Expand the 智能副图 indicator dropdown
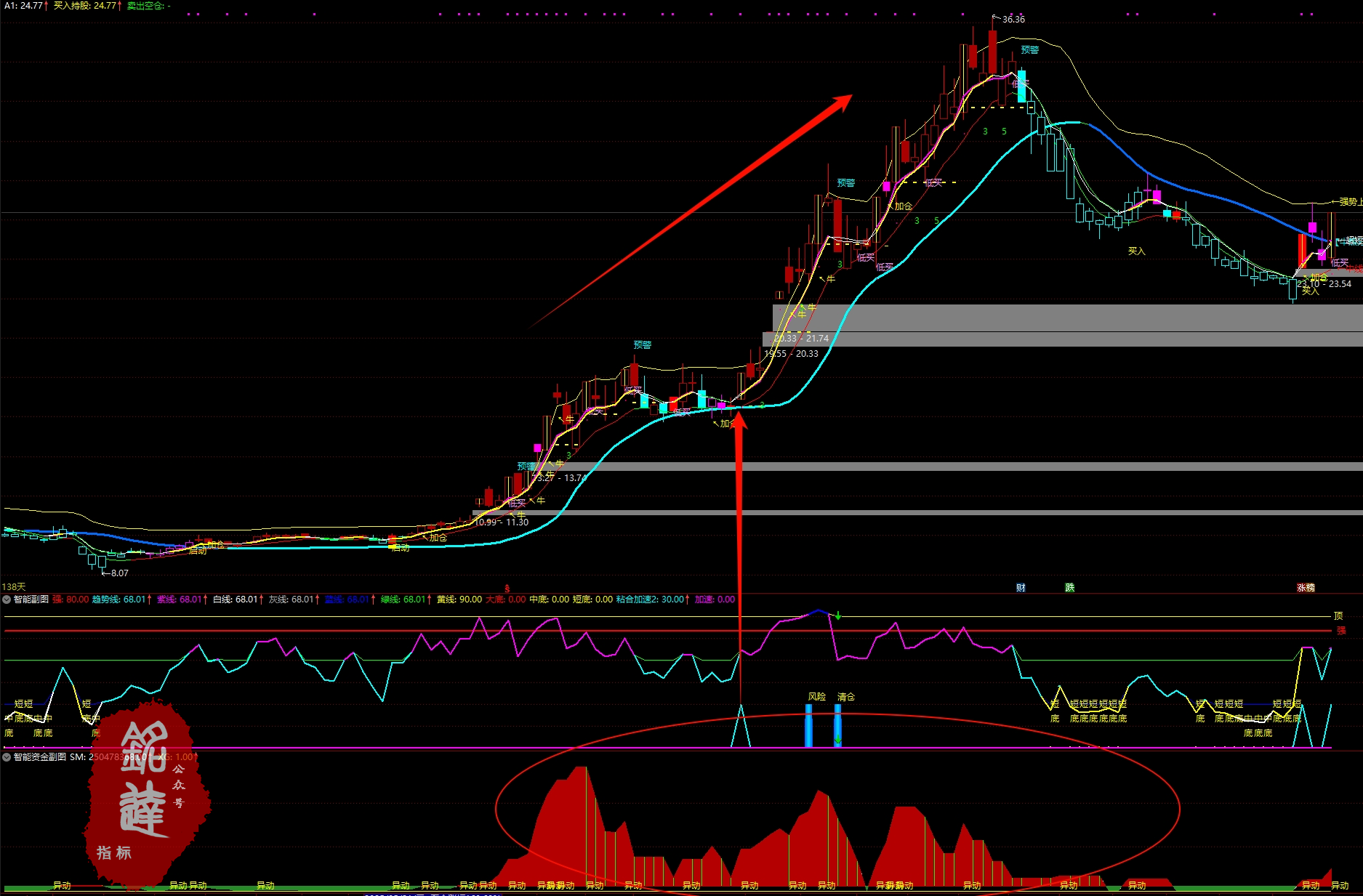 [7, 600]
